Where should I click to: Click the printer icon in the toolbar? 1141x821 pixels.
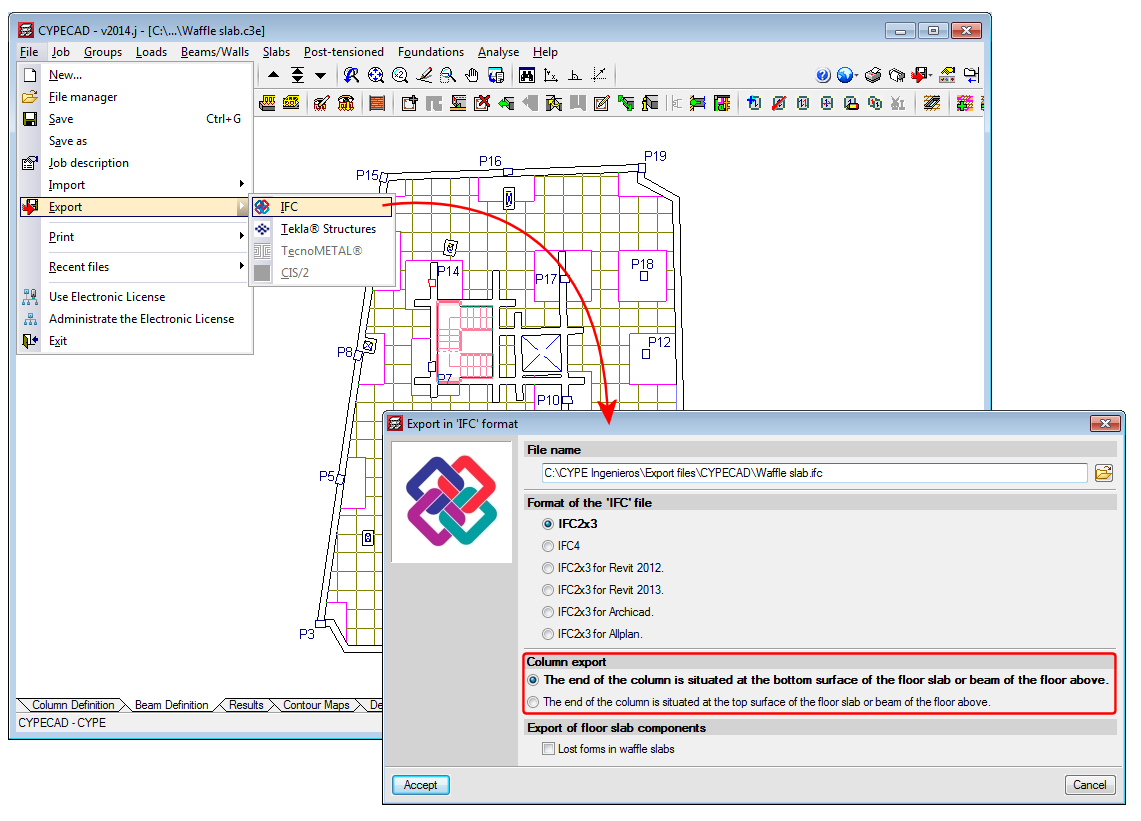pyautogui.click(x=873, y=75)
